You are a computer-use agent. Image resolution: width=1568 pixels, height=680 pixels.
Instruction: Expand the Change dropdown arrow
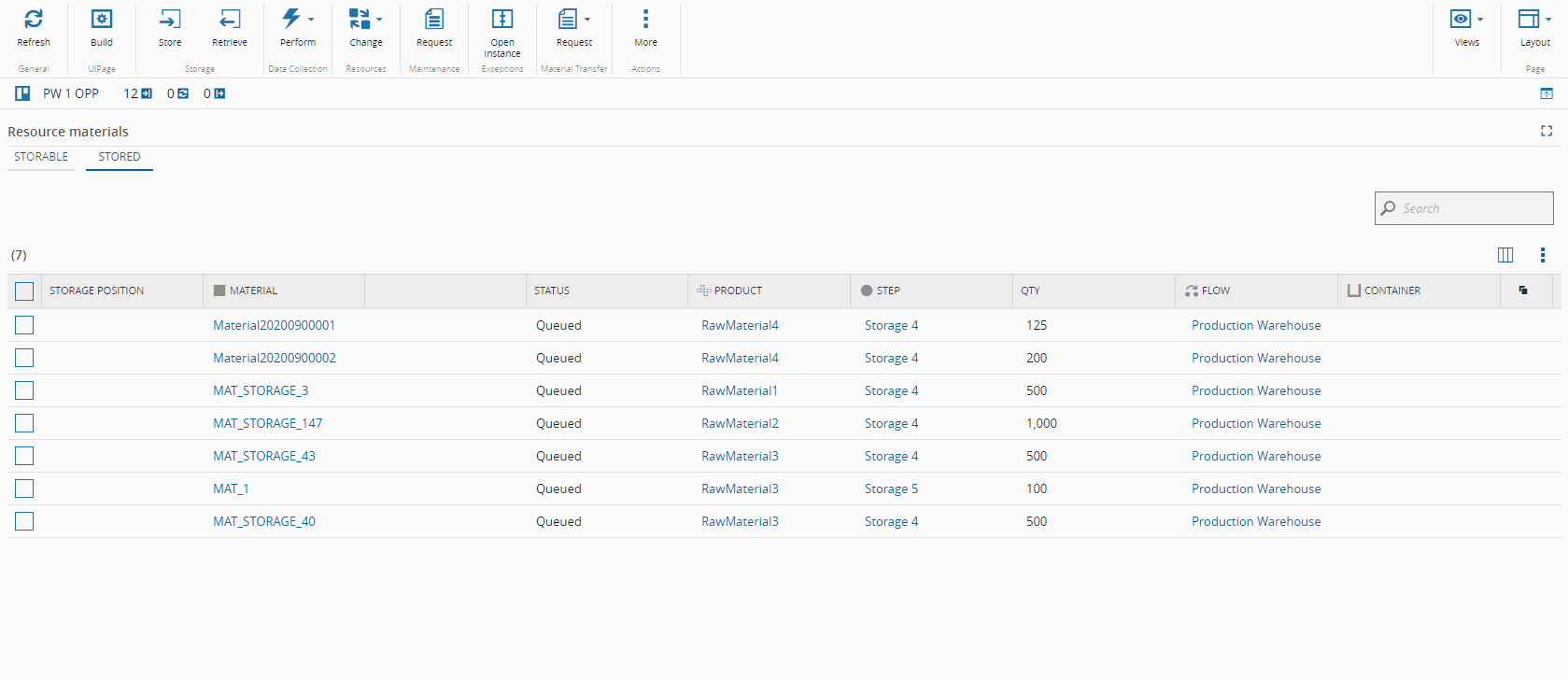(x=379, y=20)
